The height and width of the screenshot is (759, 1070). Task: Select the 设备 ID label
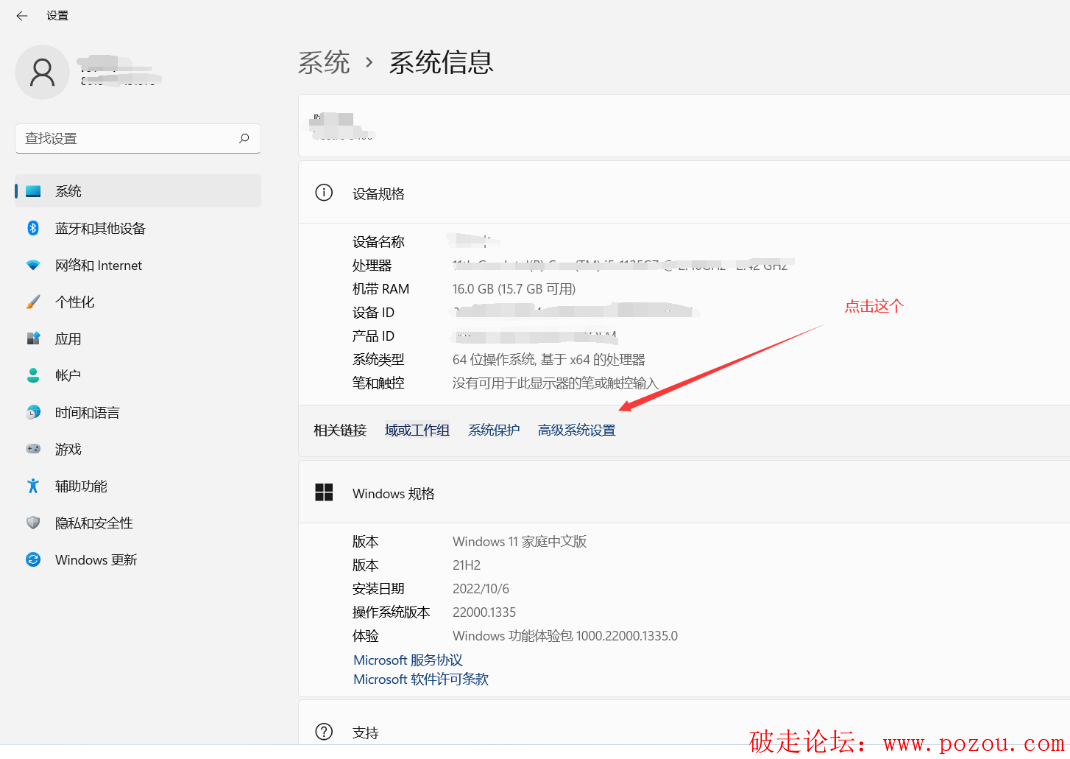pyautogui.click(x=373, y=313)
